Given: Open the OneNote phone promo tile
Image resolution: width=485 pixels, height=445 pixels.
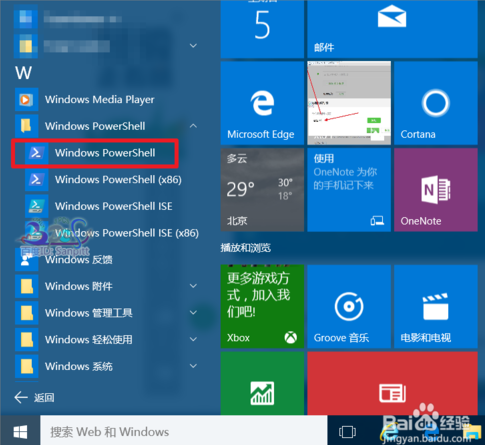Looking at the screenshot, I should [x=349, y=190].
